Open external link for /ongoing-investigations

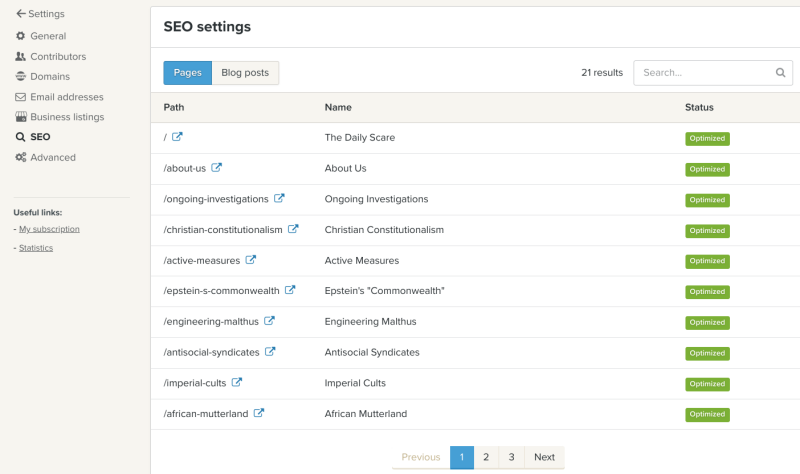click(x=280, y=198)
